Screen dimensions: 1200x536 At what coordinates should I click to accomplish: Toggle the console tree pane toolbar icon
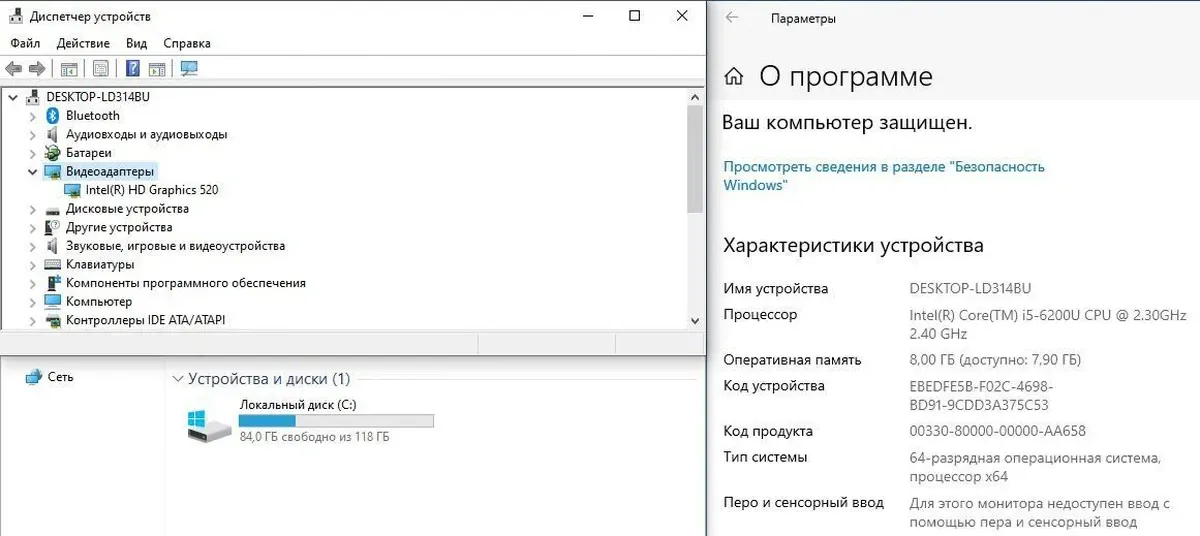coord(69,69)
